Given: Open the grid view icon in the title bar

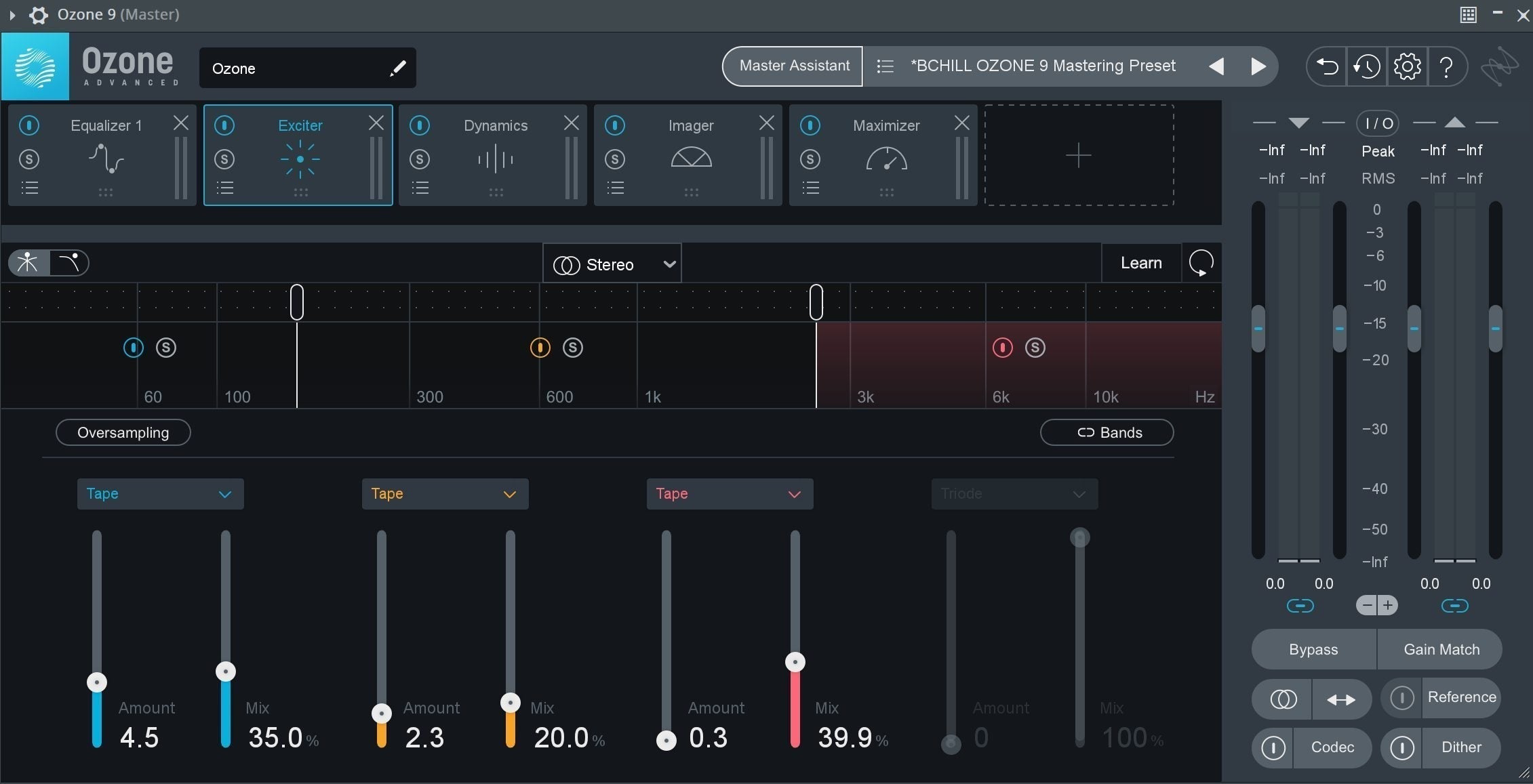Looking at the screenshot, I should pos(1469,14).
